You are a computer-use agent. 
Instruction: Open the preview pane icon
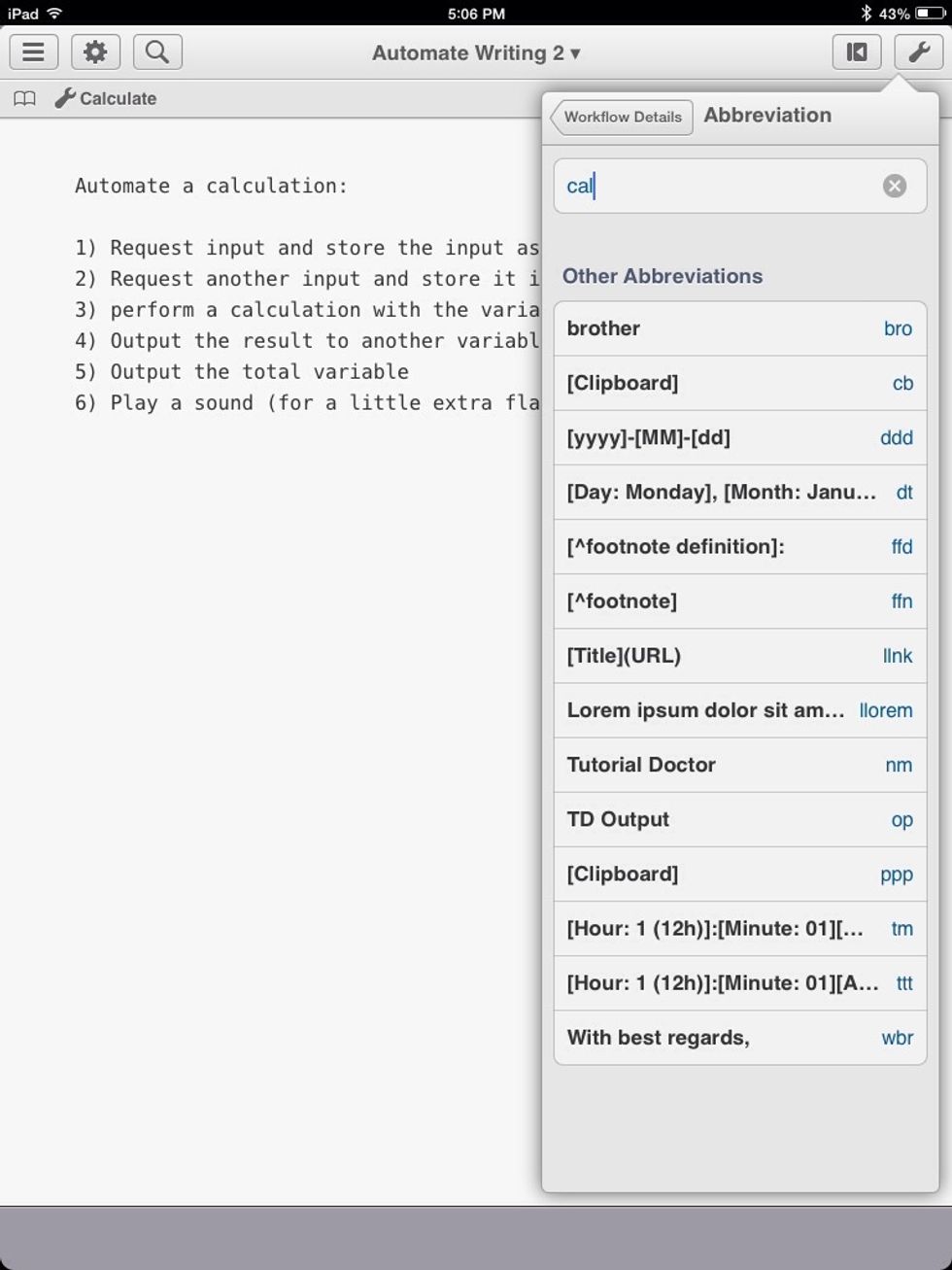(x=856, y=51)
